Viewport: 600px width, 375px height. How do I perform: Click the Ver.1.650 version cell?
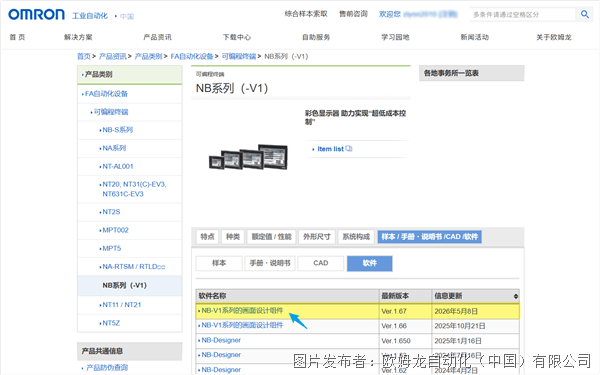click(405, 341)
